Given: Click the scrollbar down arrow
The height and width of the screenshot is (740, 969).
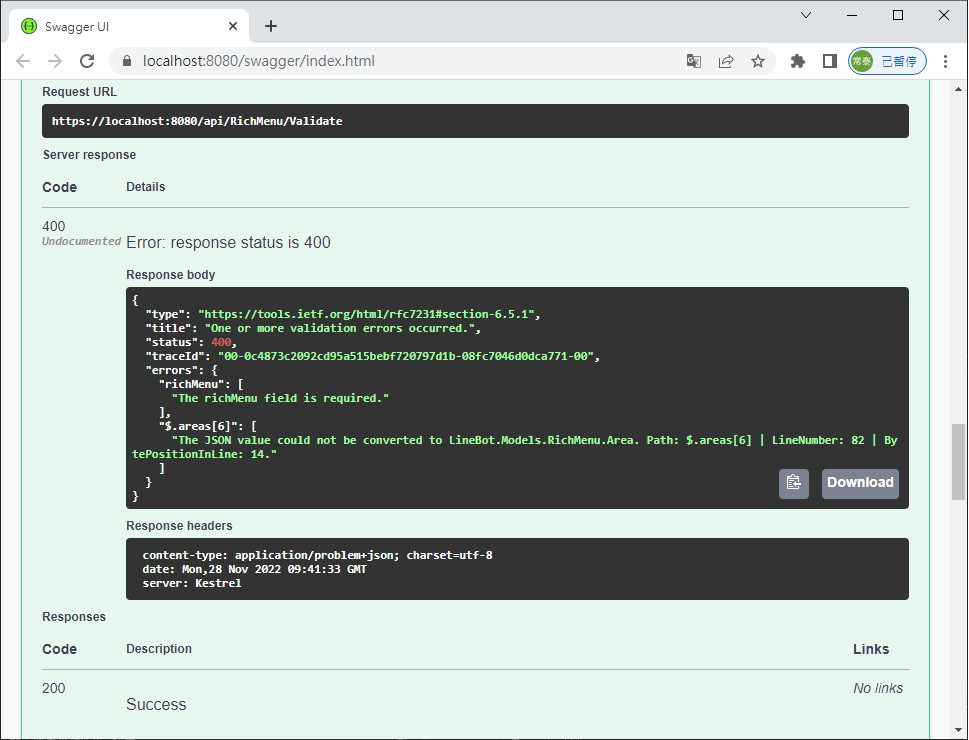Looking at the screenshot, I should (x=958, y=730).
